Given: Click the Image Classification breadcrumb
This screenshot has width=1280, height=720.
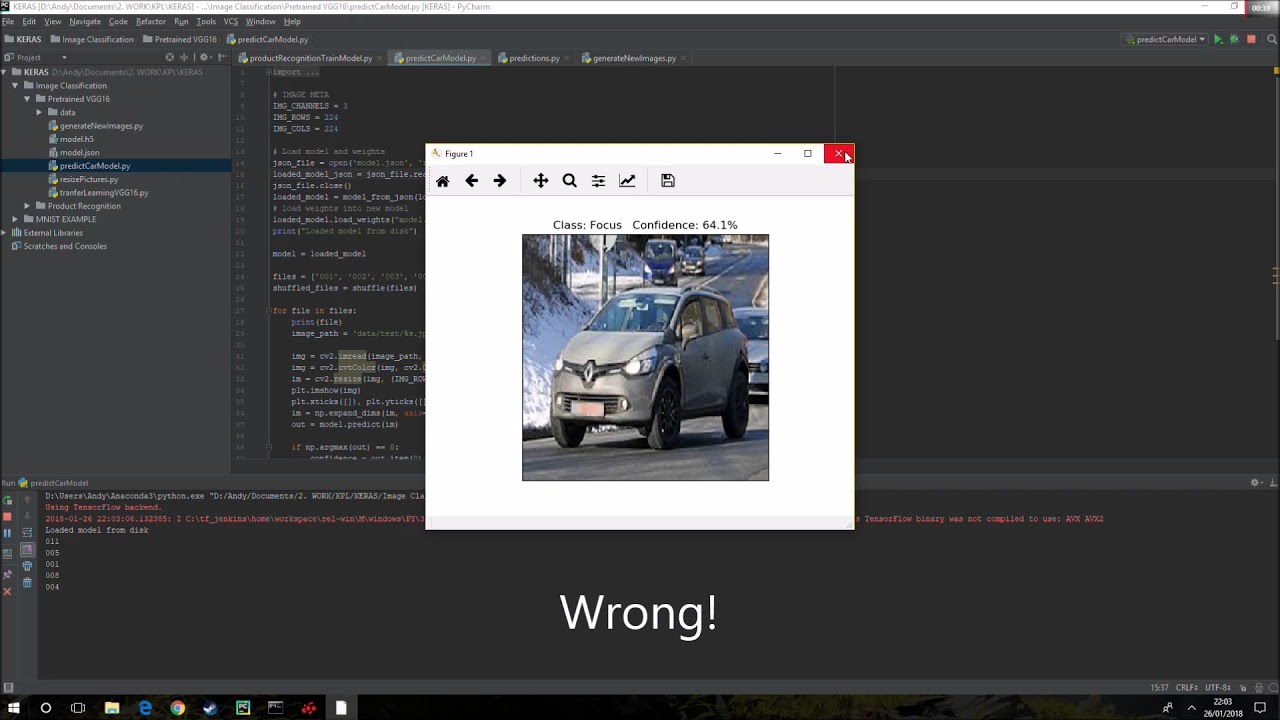Looking at the screenshot, I should [92, 39].
